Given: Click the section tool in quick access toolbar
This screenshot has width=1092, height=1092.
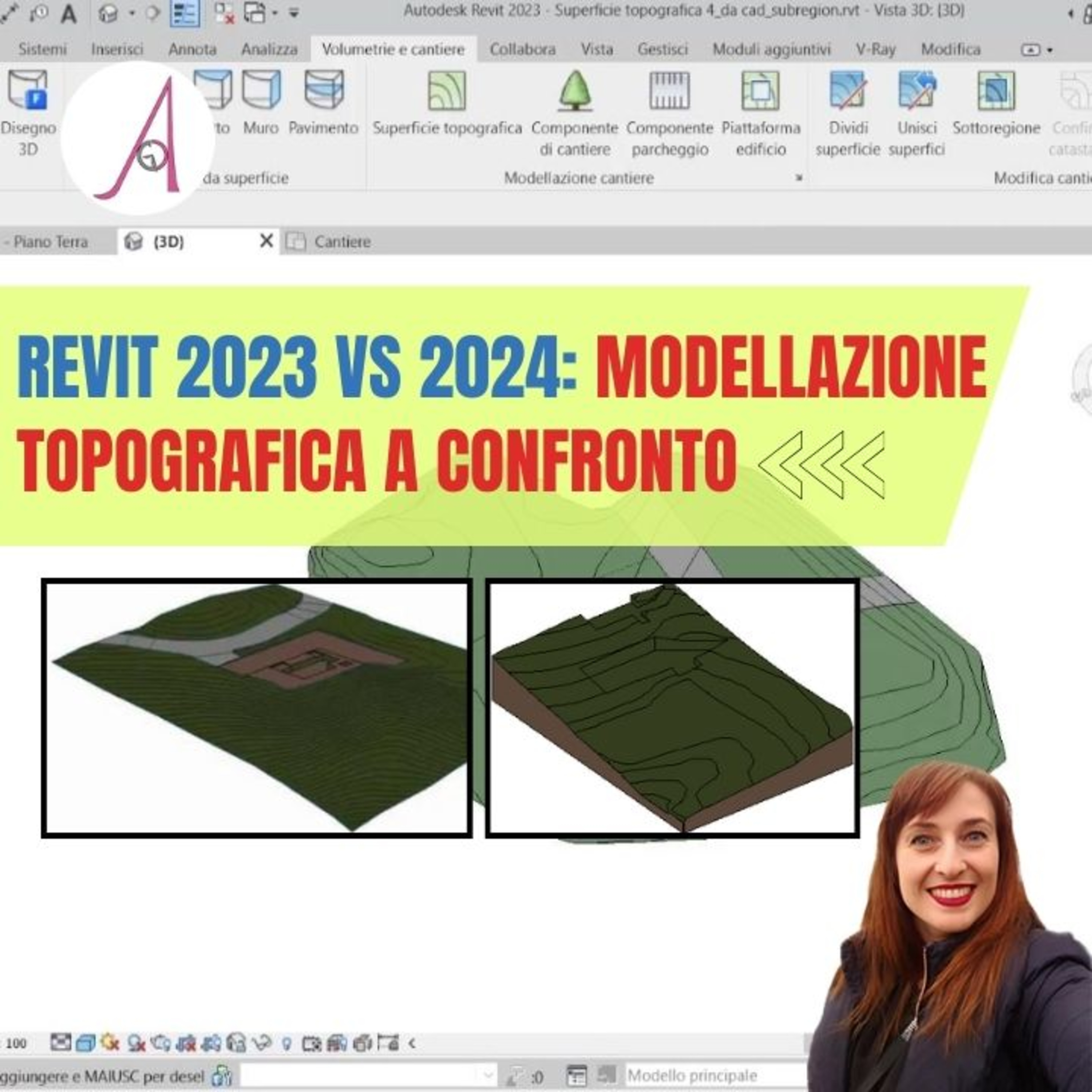Looking at the screenshot, I should click(153, 12).
